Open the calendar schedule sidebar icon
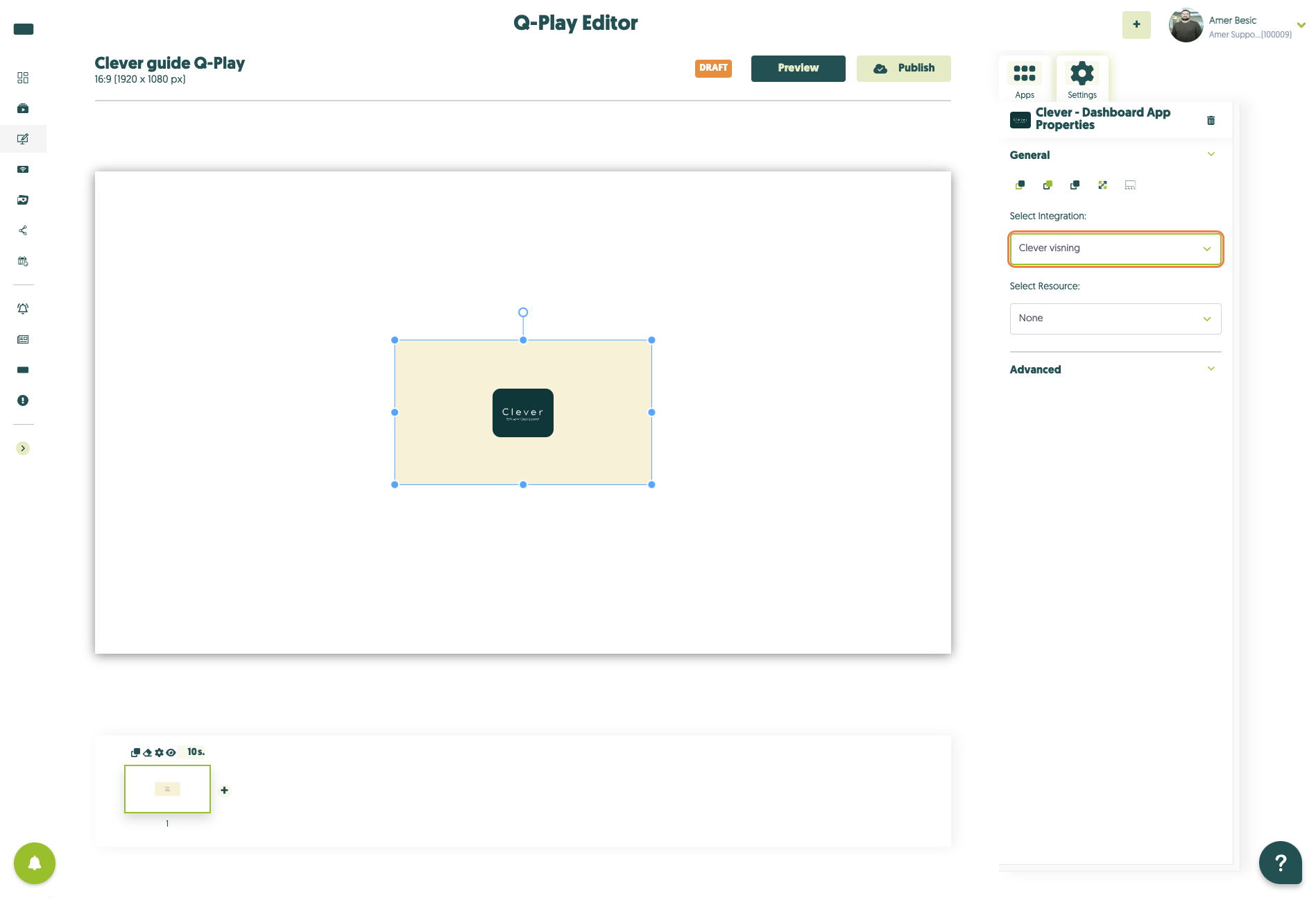Image resolution: width=1316 pixels, height=898 pixels. click(x=23, y=262)
